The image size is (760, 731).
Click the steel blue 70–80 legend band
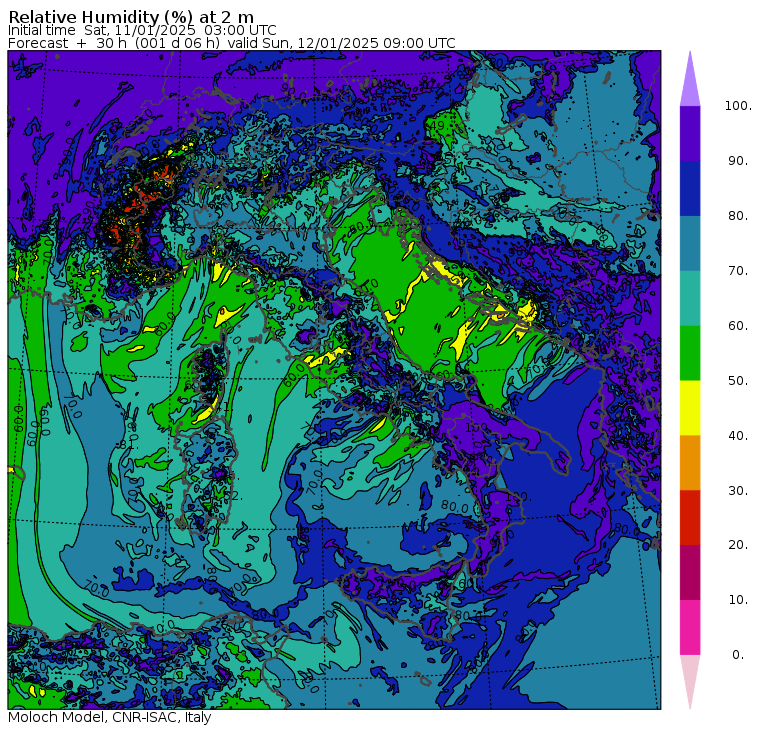[690, 243]
